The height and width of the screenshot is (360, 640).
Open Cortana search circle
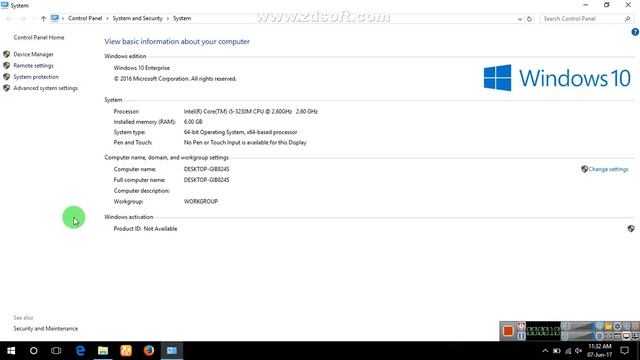(x=33, y=351)
